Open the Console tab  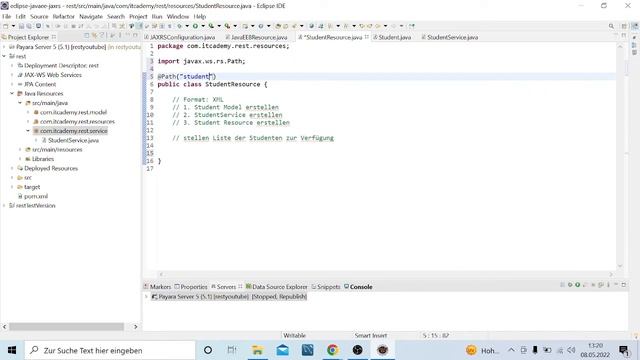[358, 287]
